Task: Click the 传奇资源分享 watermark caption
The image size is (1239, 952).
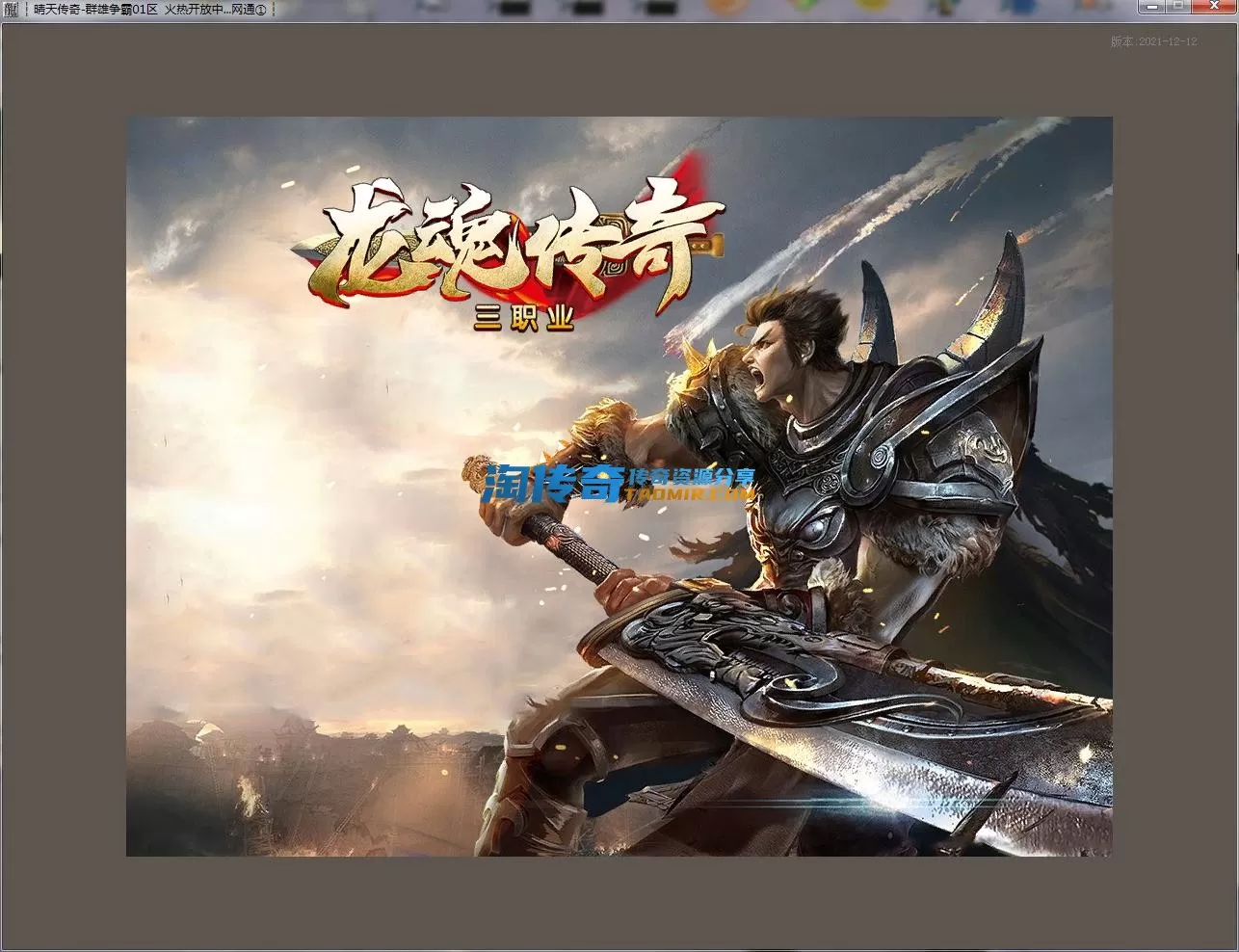Action: tap(690, 476)
